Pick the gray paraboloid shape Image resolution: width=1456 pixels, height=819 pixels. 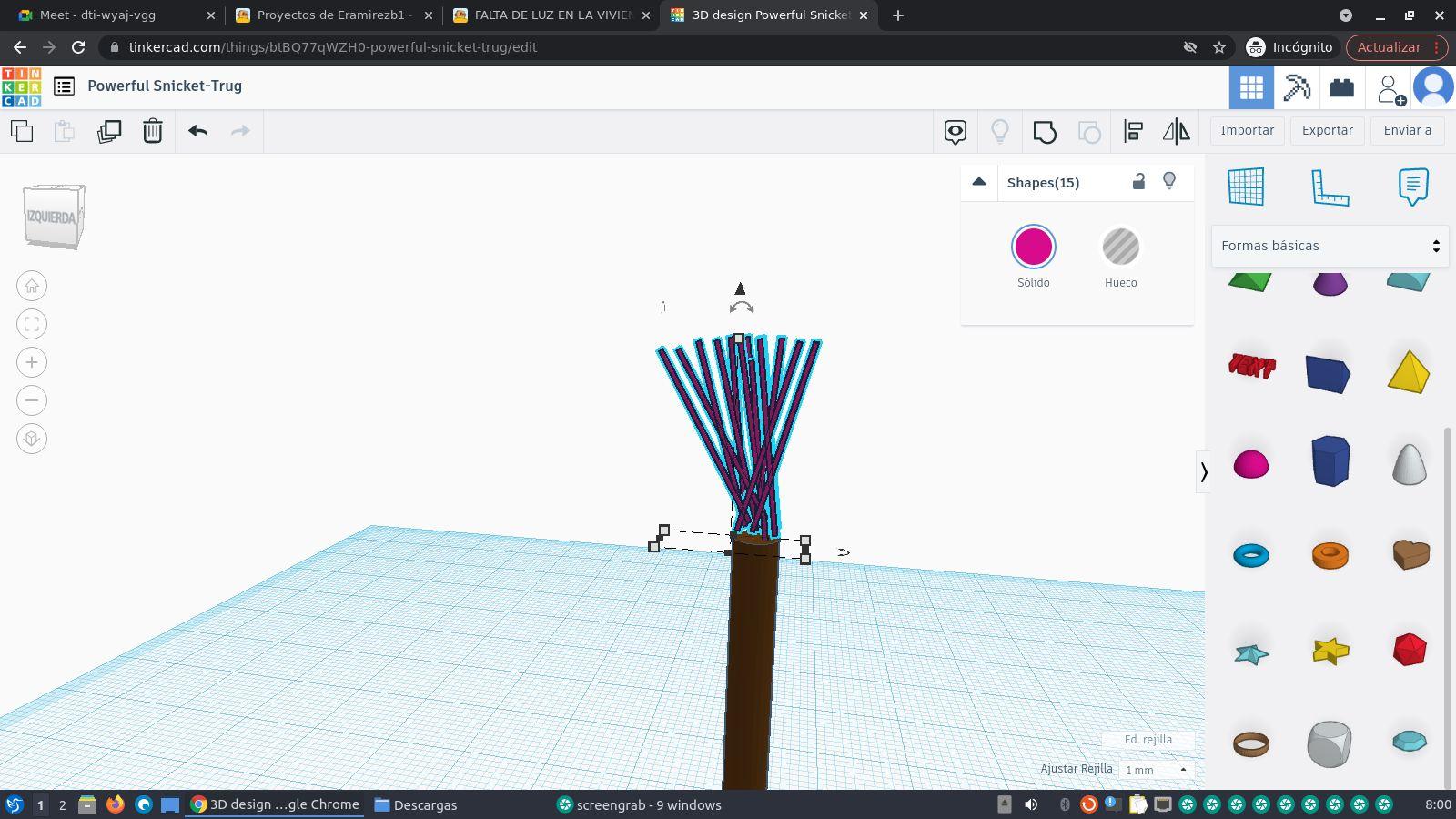point(1410,464)
